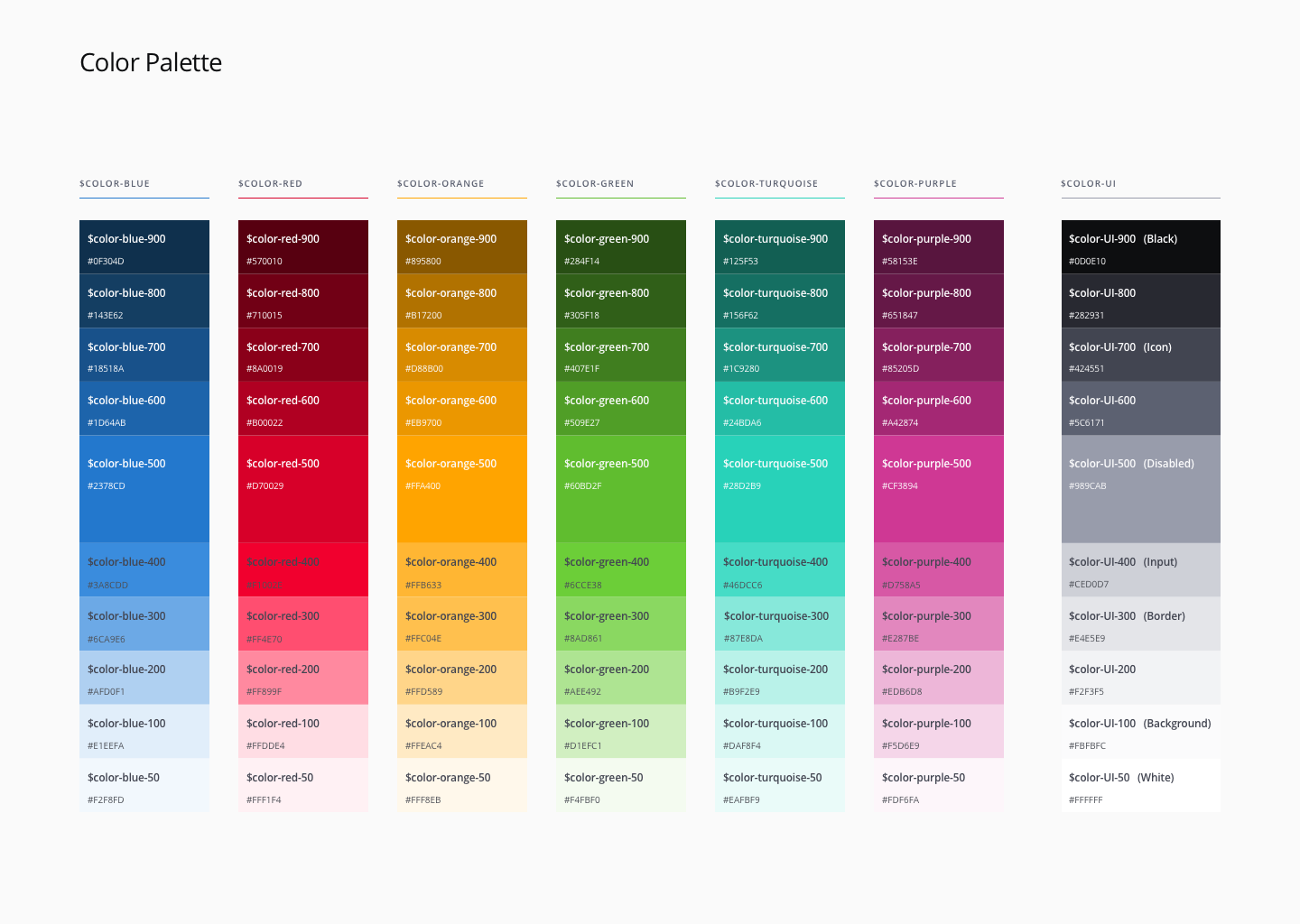Click the $color-orange-200 swatch
Viewport: 1300px width, 924px height.
click(x=462, y=678)
